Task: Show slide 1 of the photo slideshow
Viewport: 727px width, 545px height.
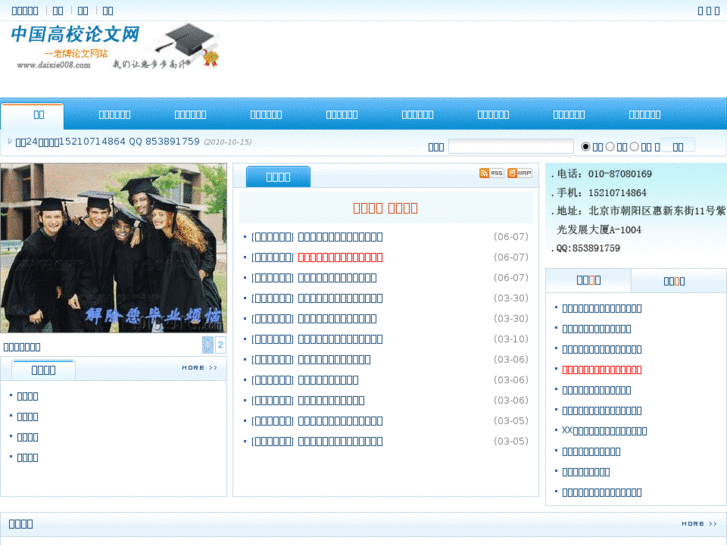Action: point(208,345)
